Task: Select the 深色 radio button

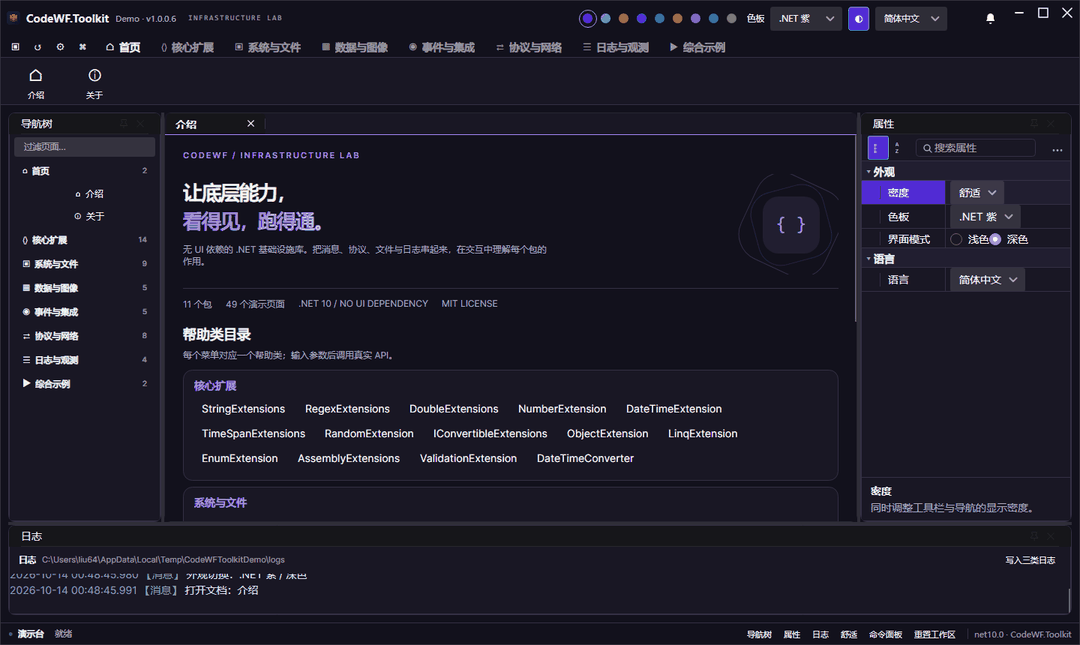Action: (995, 239)
